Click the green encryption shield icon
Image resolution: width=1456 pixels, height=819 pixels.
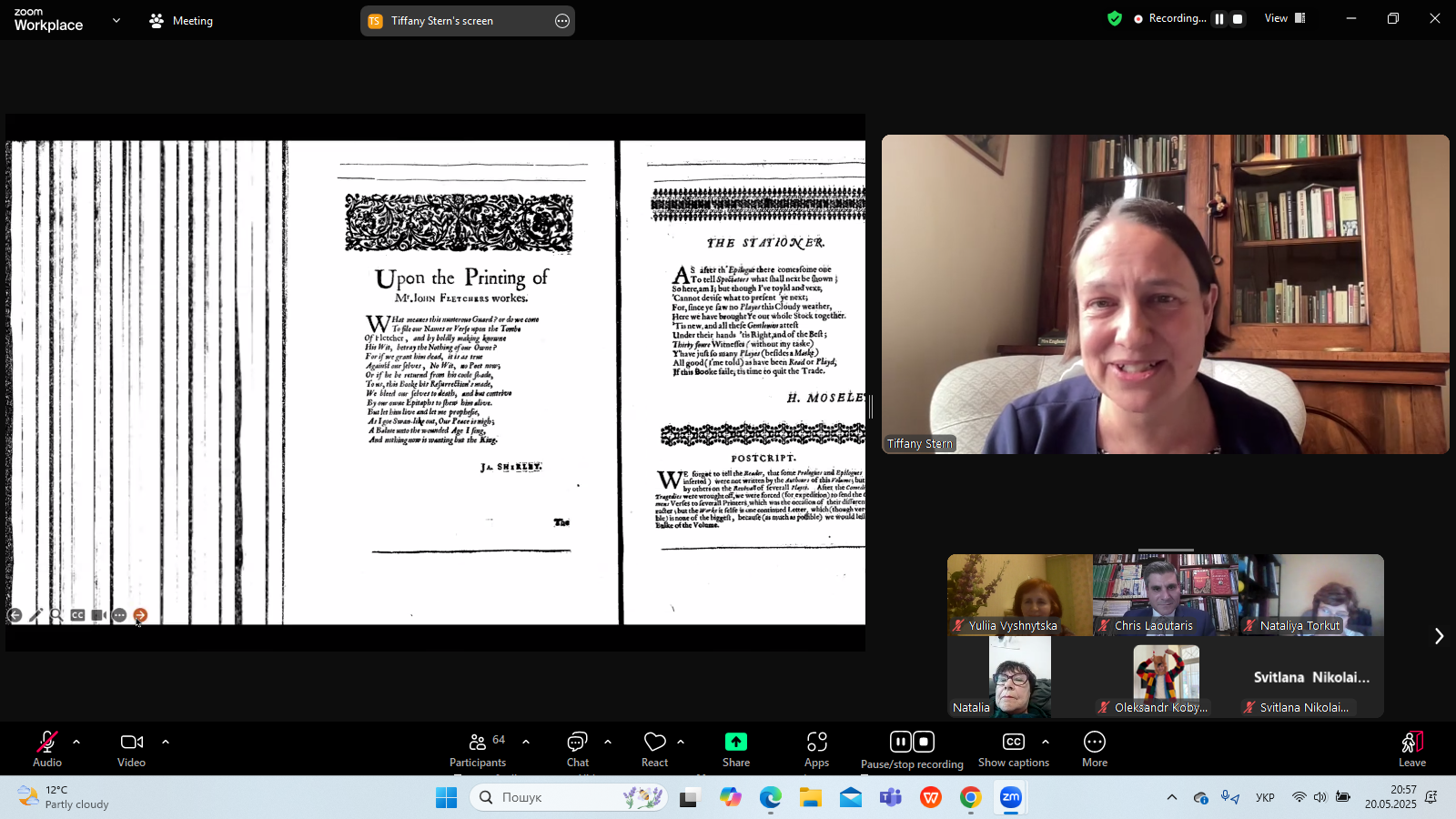coord(1114,18)
